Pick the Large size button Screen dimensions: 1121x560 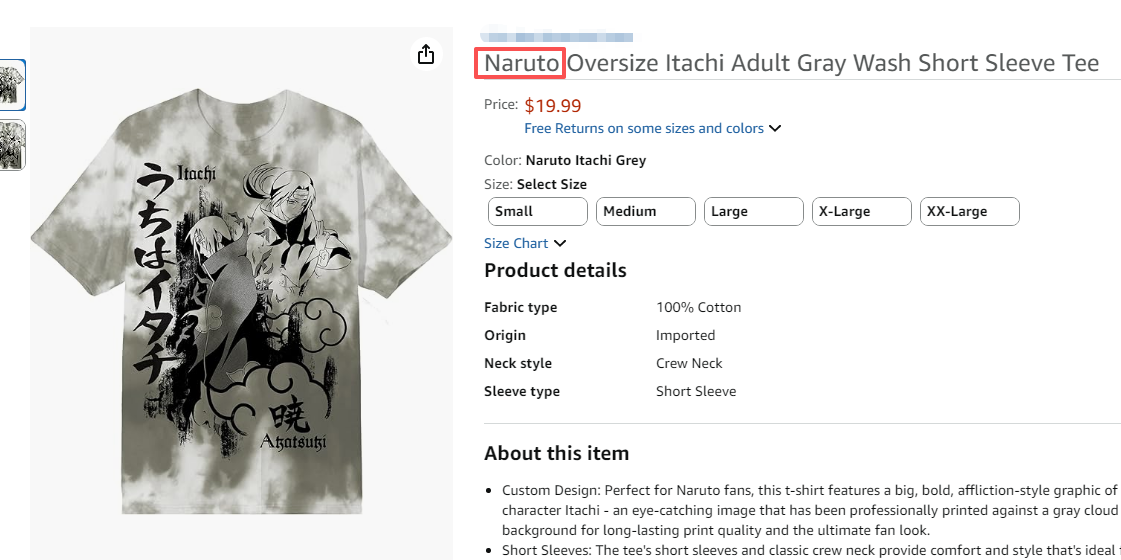pyautogui.click(x=753, y=212)
